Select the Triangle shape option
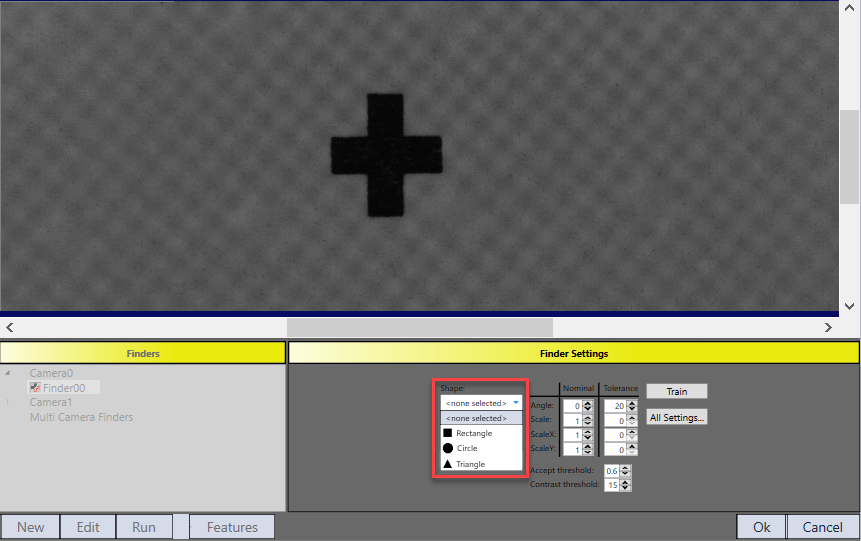Screen dimensions: 861x541 470,464
